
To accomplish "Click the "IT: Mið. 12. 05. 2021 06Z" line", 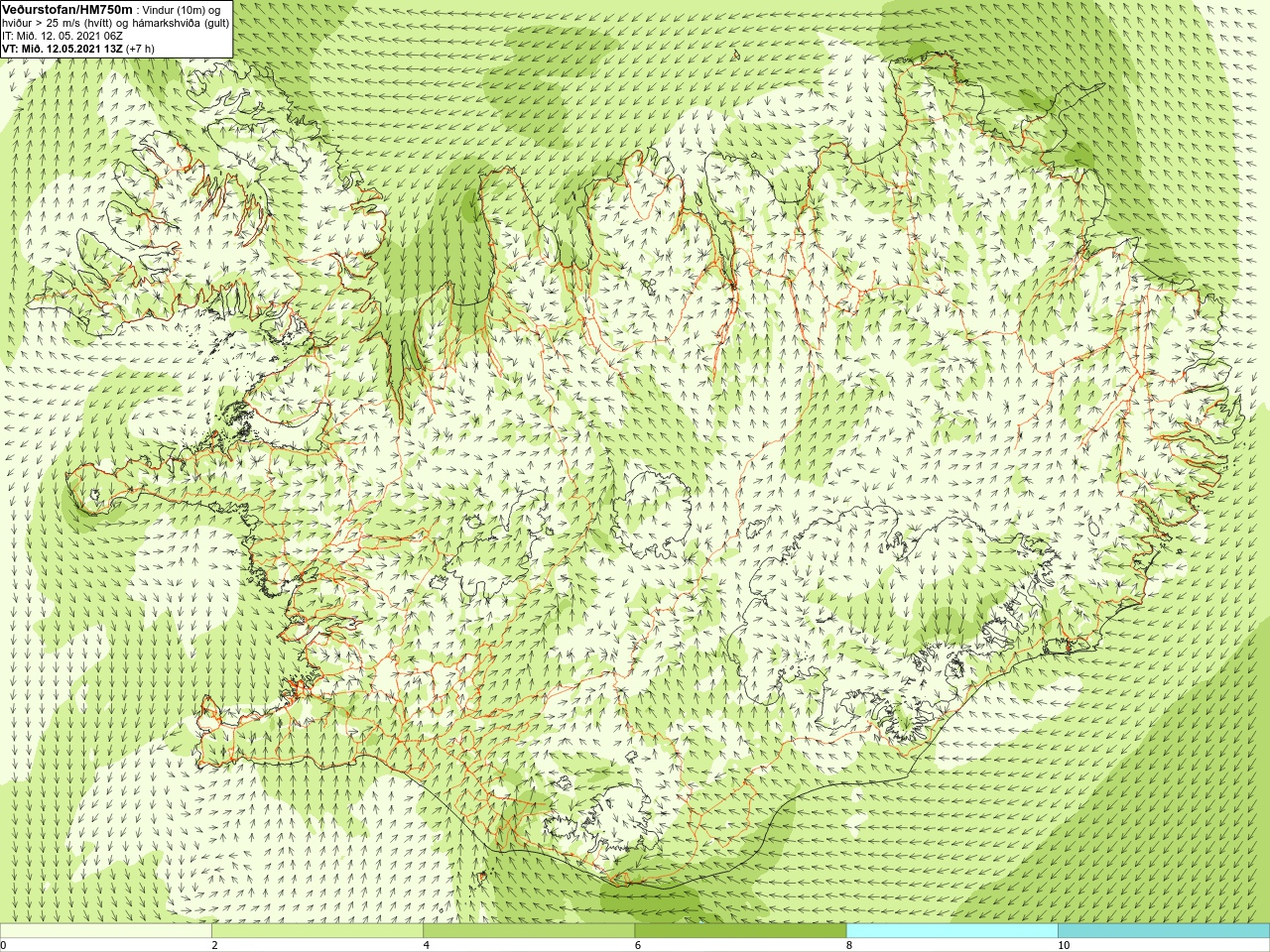I will [x=63, y=36].
